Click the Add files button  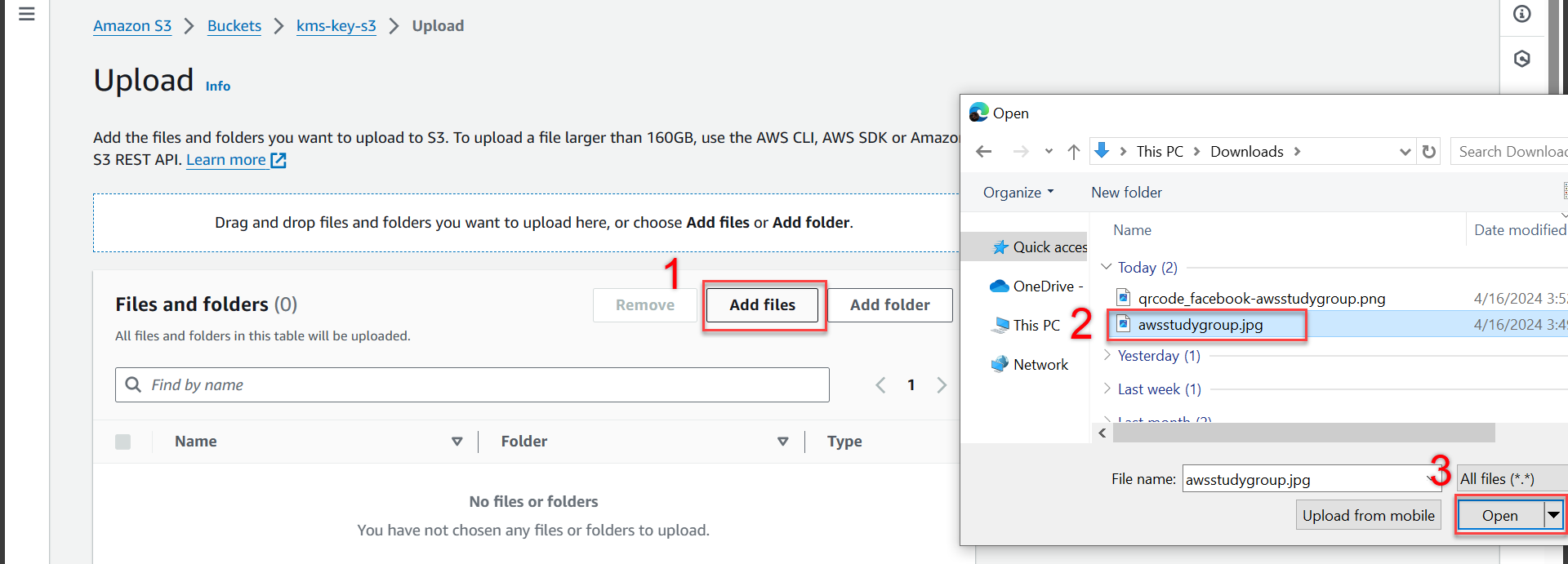[x=763, y=305]
